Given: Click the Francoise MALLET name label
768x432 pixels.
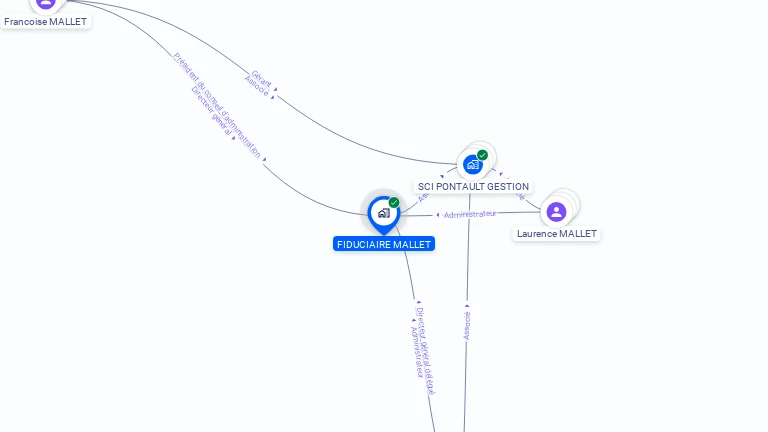Looking at the screenshot, I should (x=46, y=22).
